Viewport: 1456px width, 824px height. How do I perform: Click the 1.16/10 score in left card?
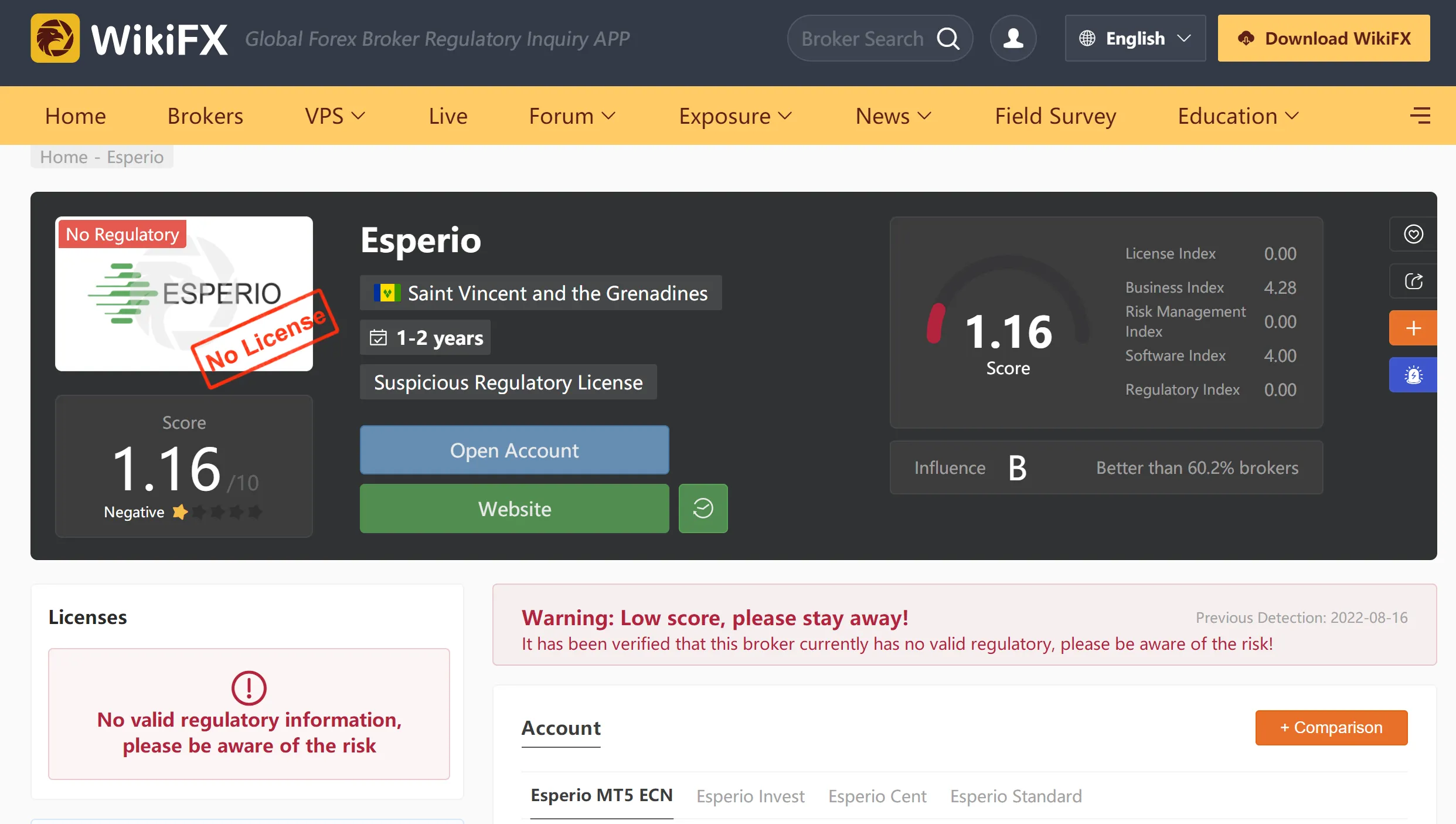pos(184,469)
